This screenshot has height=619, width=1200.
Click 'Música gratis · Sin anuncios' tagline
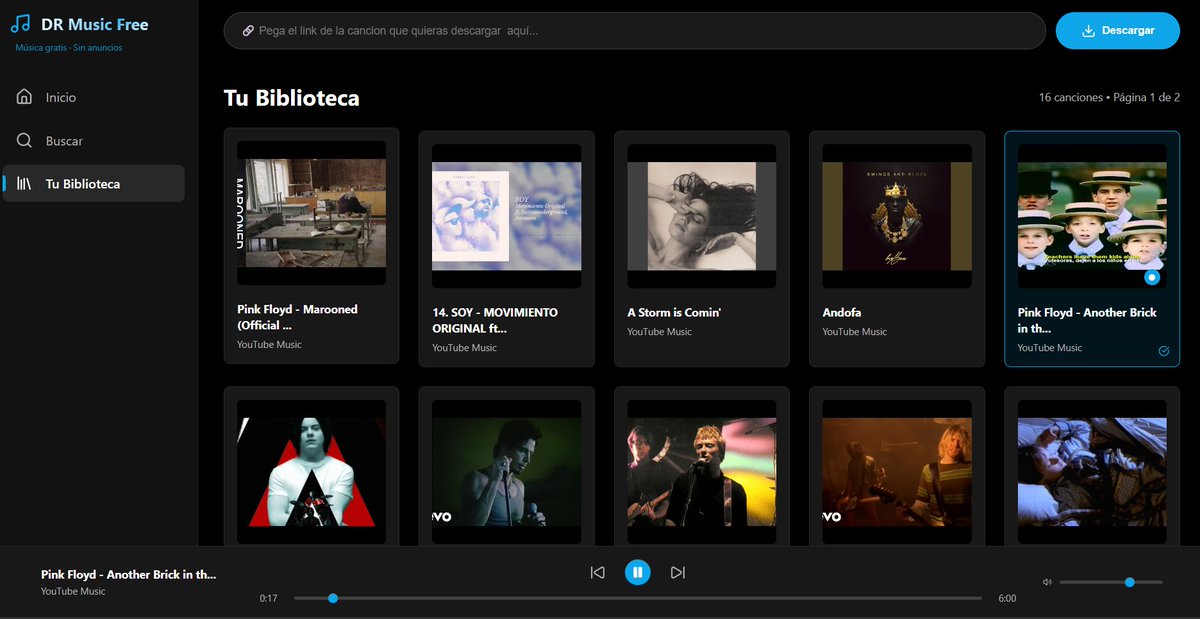point(69,47)
